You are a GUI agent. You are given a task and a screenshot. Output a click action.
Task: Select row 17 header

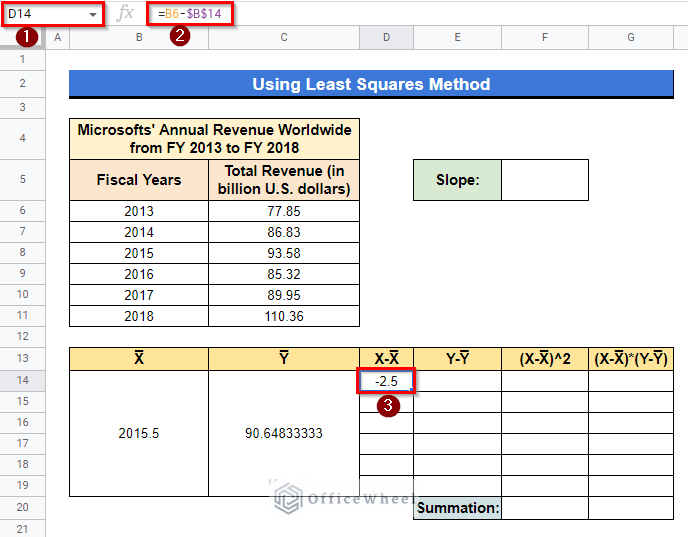click(x=22, y=444)
